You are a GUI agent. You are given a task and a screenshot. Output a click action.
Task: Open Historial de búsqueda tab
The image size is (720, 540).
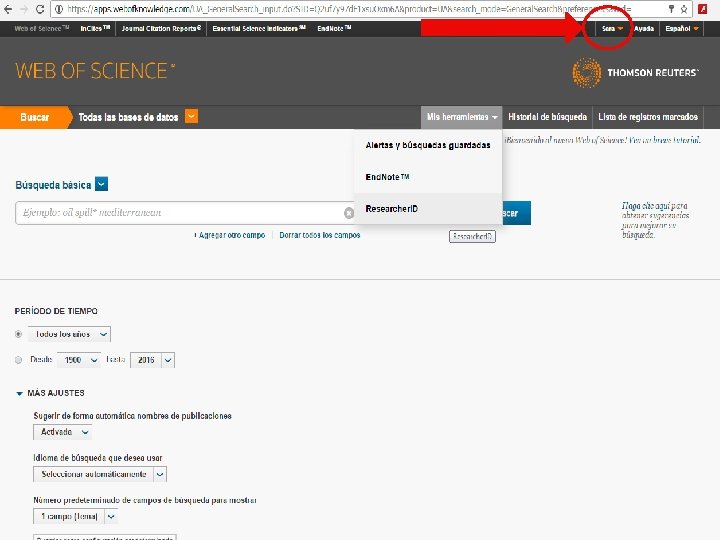point(547,117)
